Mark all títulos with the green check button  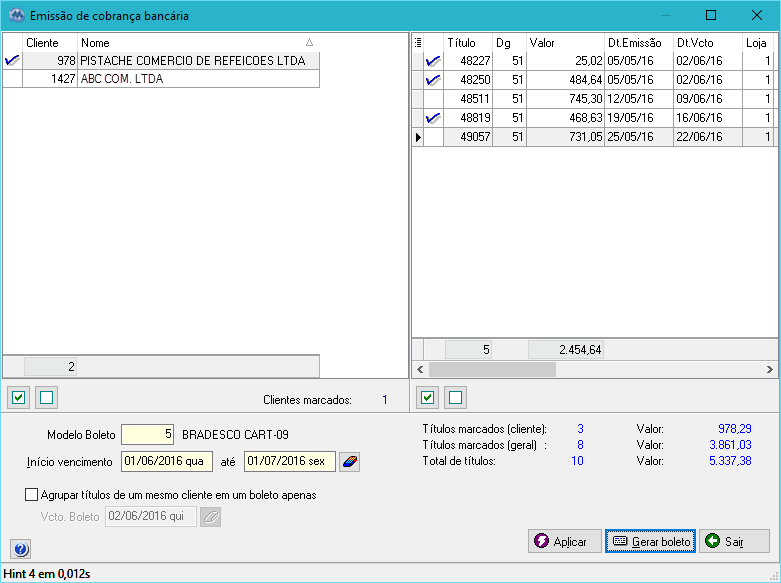[x=428, y=398]
